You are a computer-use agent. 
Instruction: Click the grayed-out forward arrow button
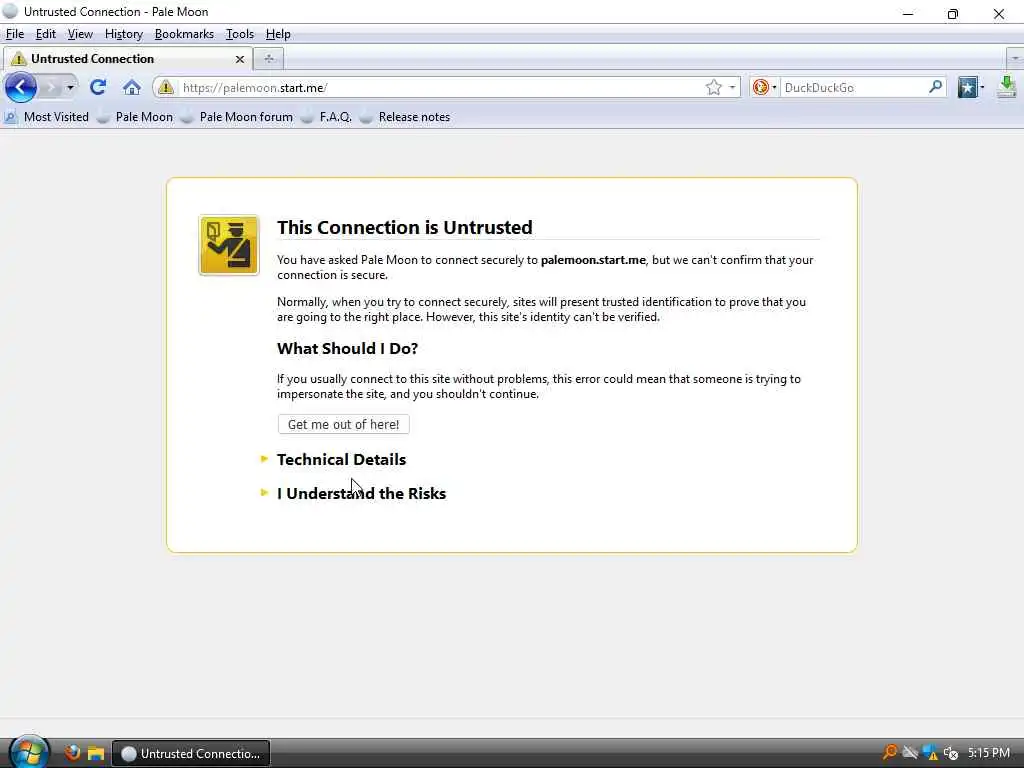click(50, 87)
